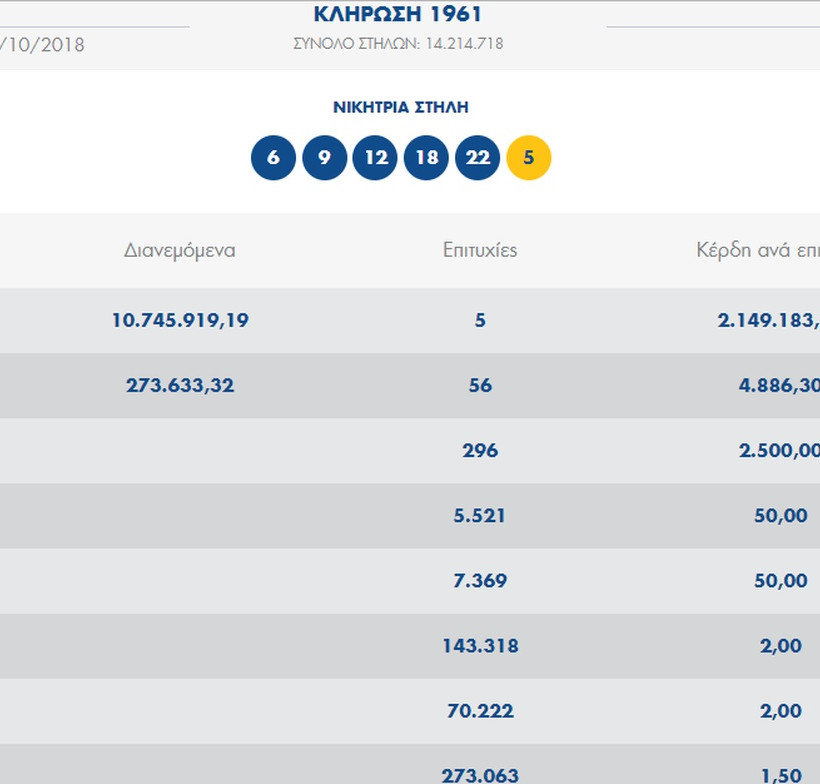The height and width of the screenshot is (784, 820).
Task: Select the winning number ball 12
Action: (375, 157)
